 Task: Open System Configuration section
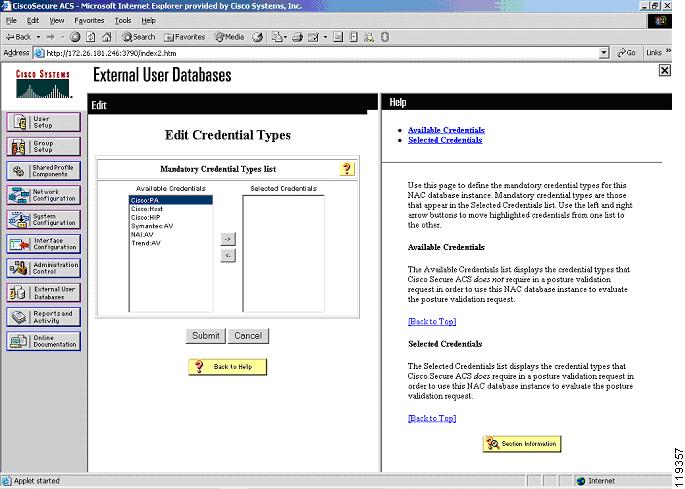coord(43,219)
